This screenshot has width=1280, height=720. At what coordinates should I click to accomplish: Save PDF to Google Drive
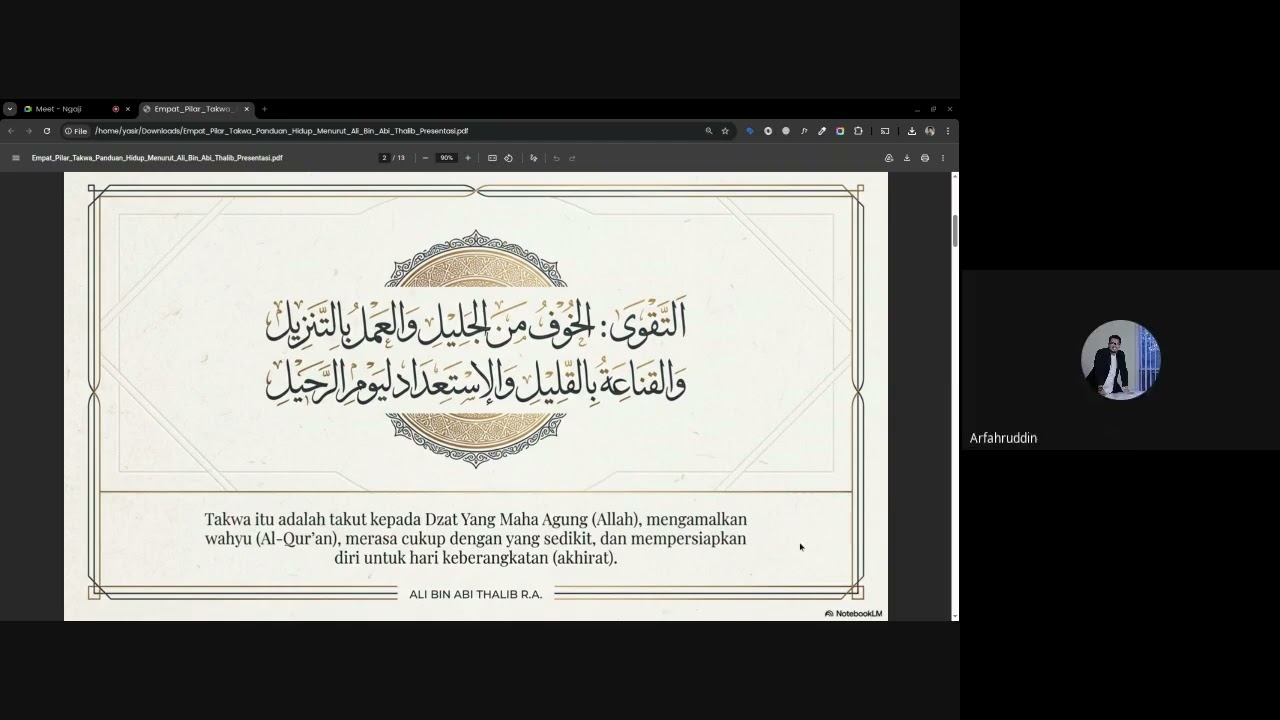(889, 158)
